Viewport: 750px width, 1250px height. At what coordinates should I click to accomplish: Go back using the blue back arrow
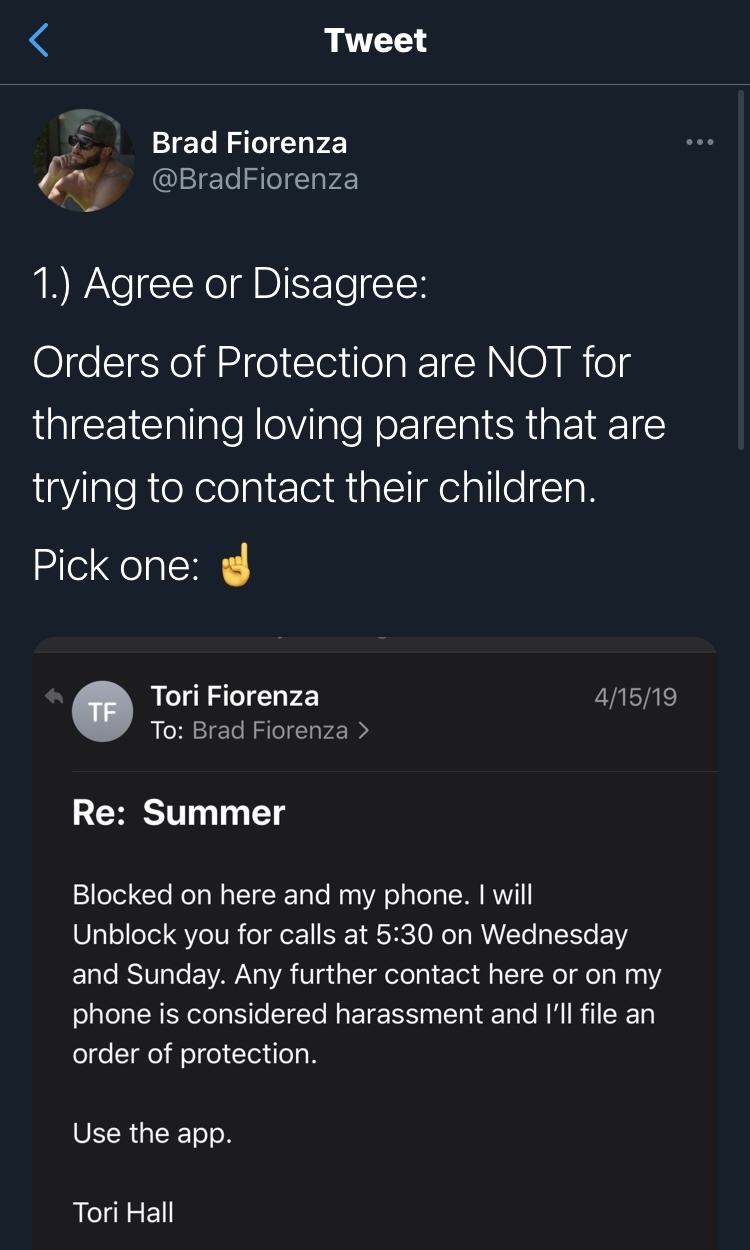[39, 40]
